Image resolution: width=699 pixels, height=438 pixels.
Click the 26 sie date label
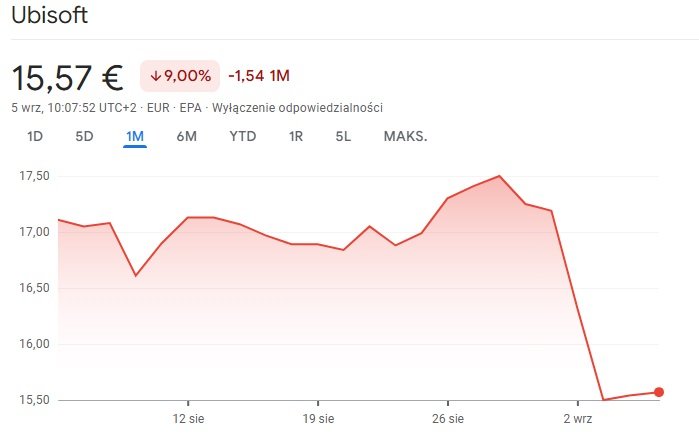(x=448, y=418)
